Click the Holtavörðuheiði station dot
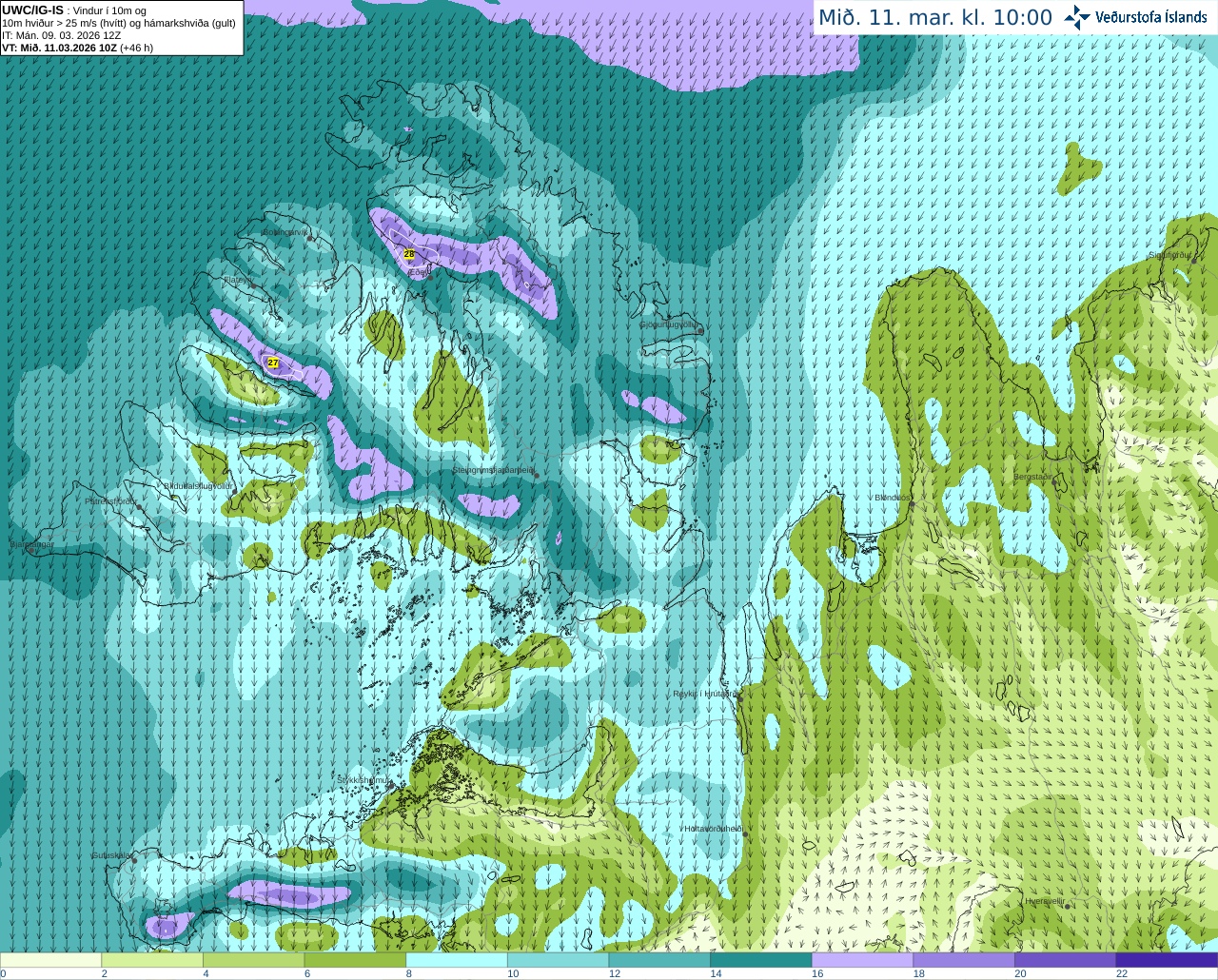1218x980 pixels. [745, 833]
